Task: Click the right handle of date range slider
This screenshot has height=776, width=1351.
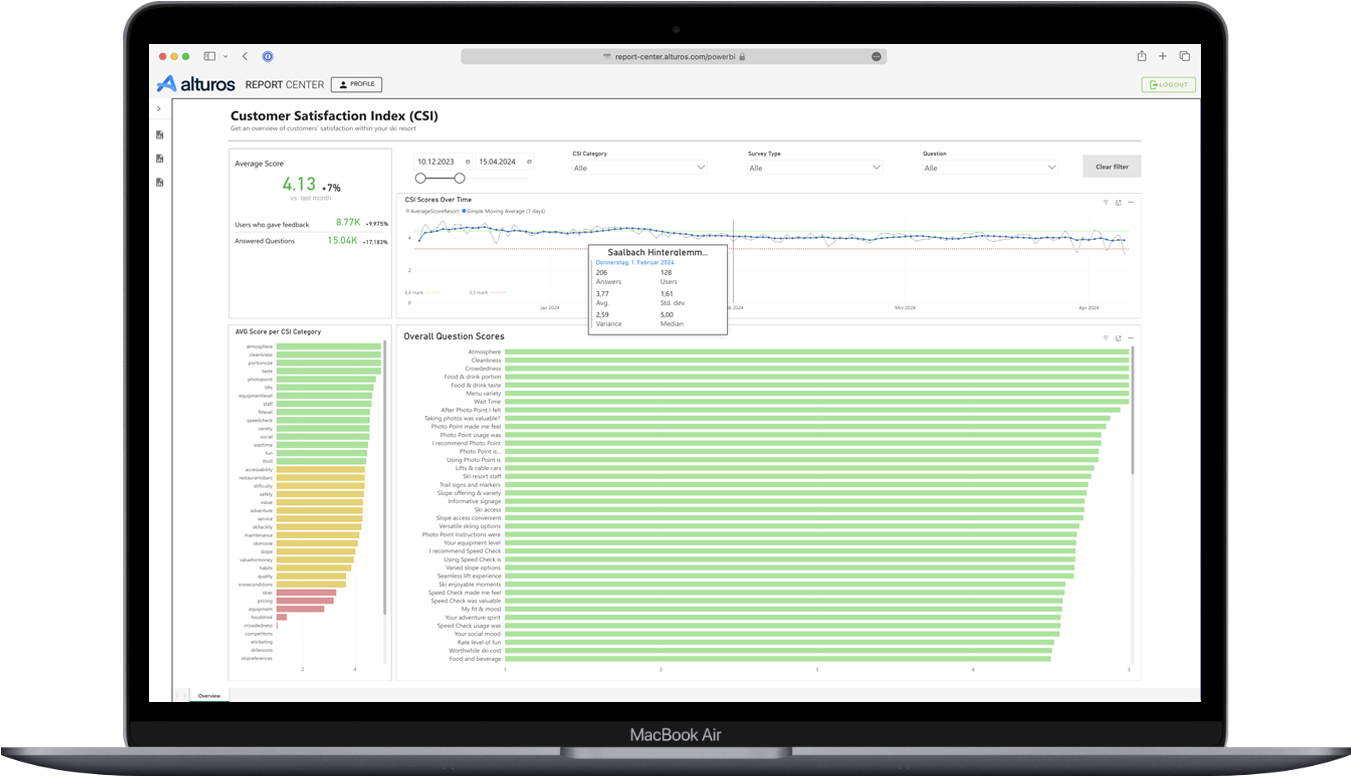Action: (459, 178)
